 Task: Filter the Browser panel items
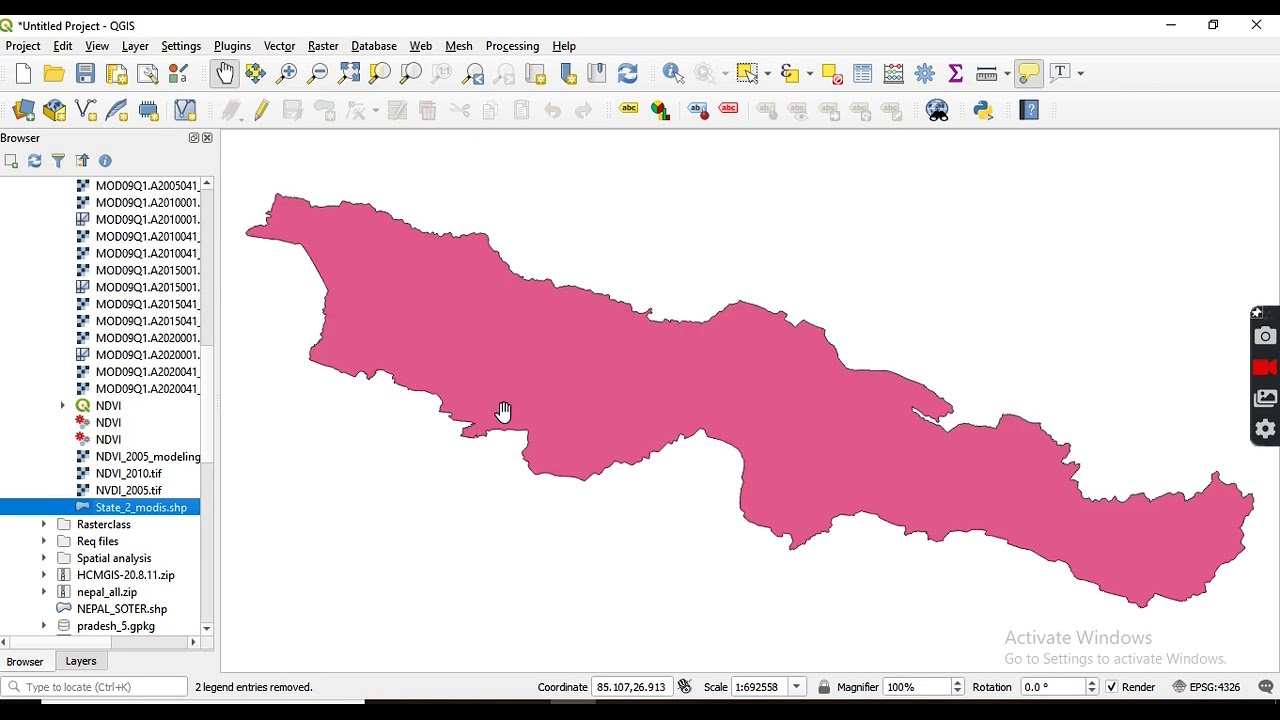[x=58, y=161]
